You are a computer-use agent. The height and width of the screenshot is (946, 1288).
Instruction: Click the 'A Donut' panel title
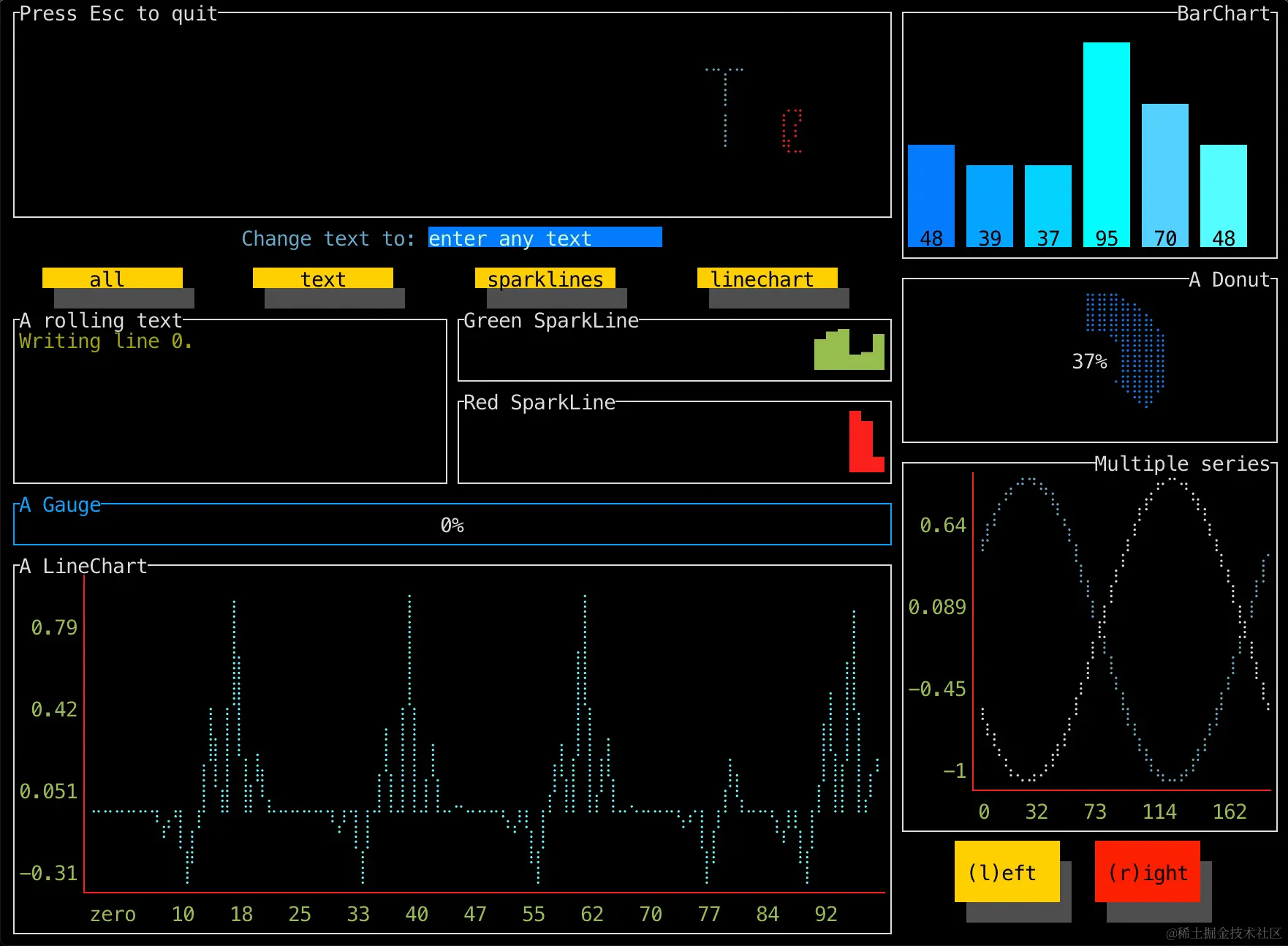[1230, 279]
